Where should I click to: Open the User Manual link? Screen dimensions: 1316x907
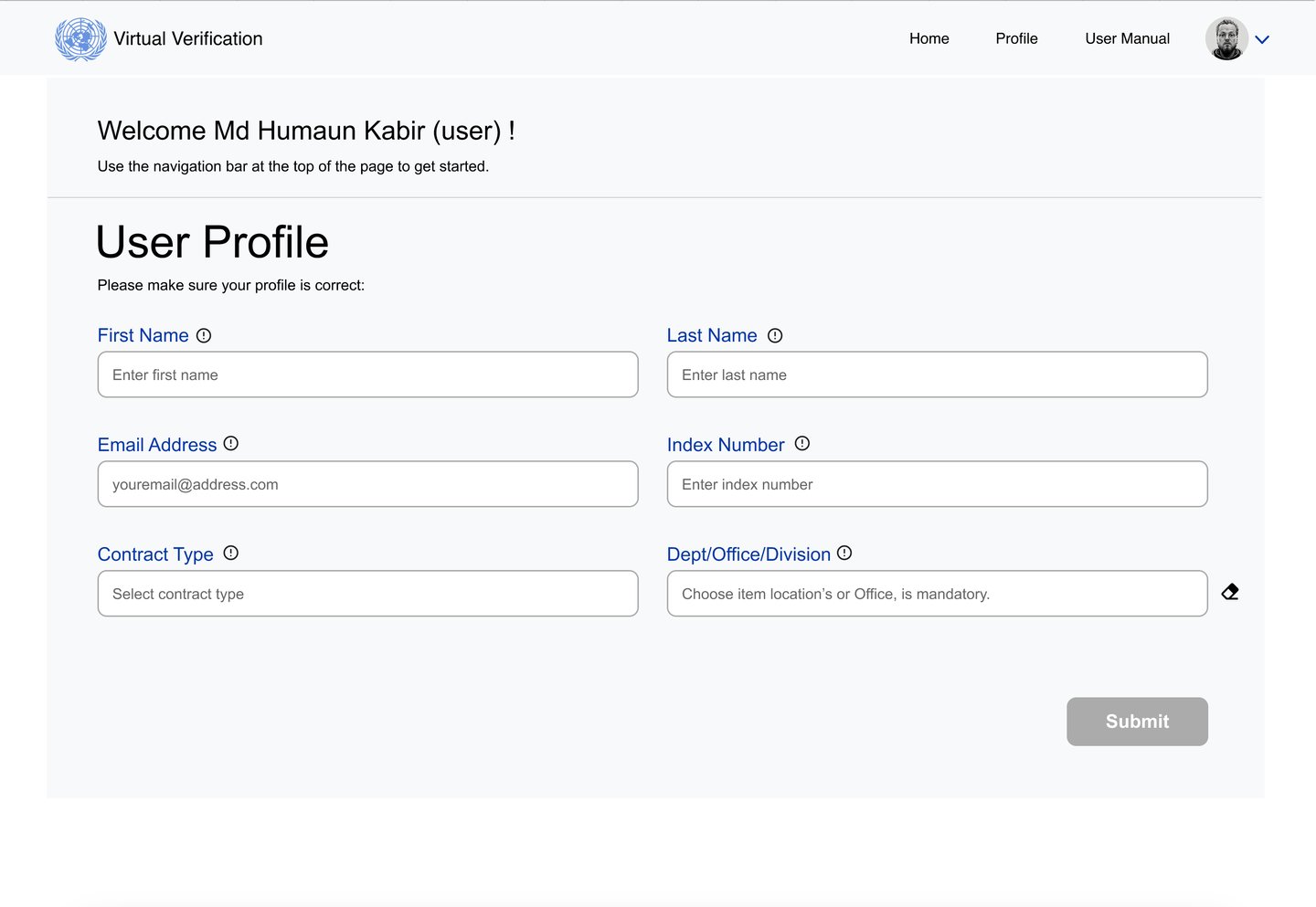click(1127, 38)
